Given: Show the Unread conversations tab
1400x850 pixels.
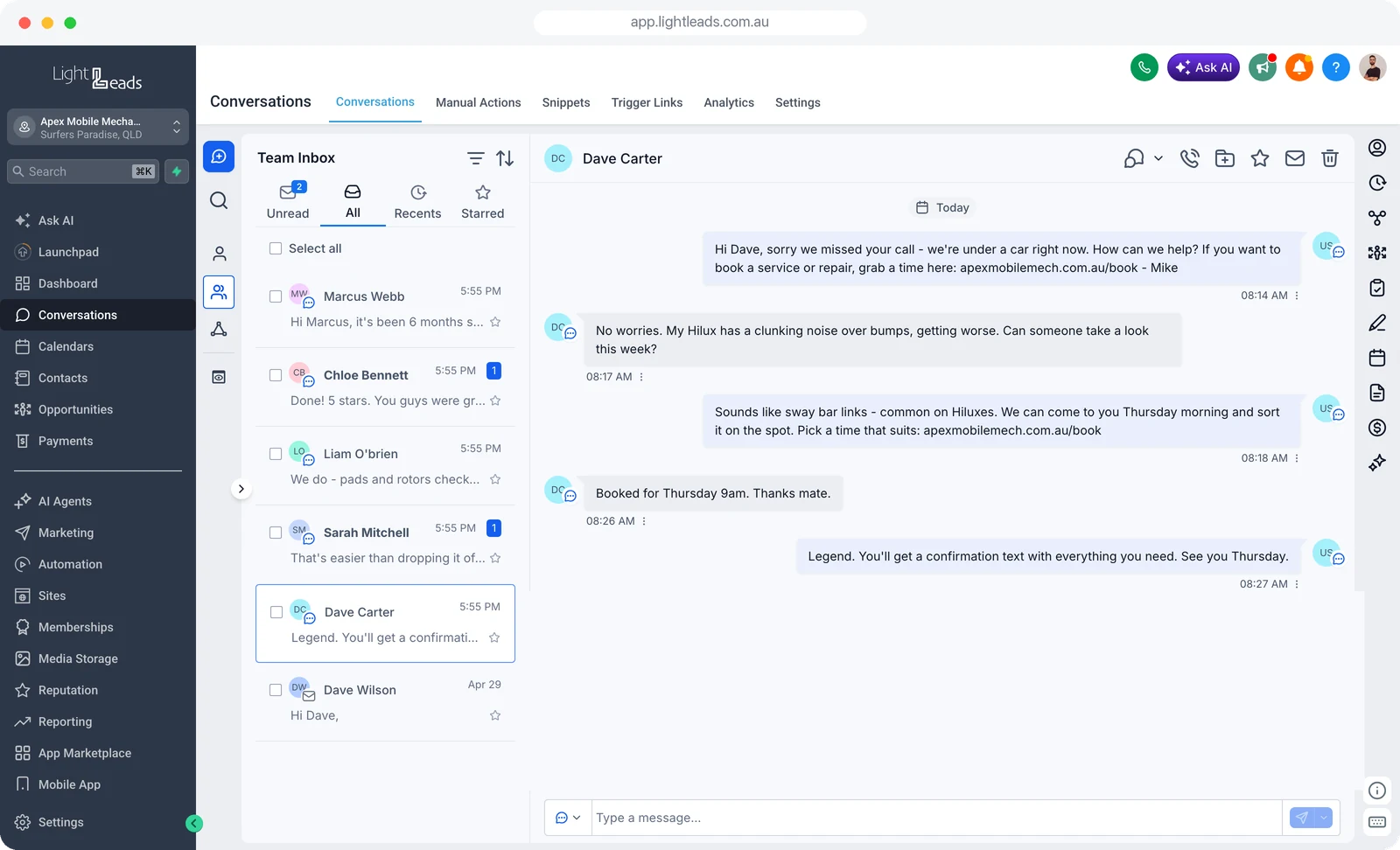Looking at the screenshot, I should pyautogui.click(x=288, y=202).
